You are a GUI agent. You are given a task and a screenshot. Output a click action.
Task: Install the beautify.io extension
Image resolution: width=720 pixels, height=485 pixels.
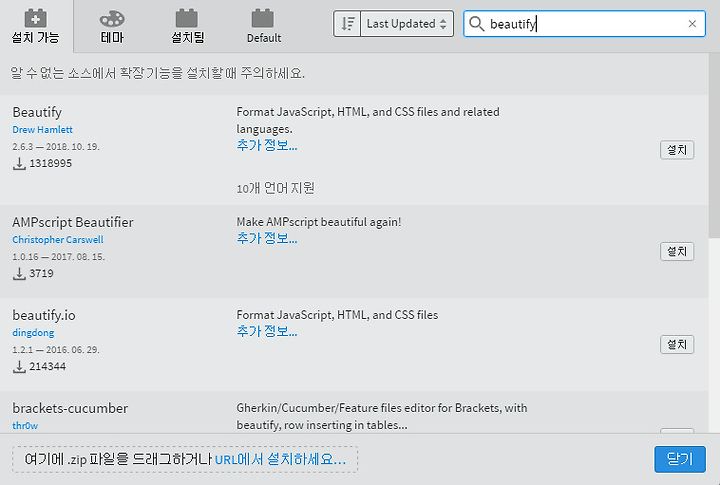pyautogui.click(x=677, y=344)
